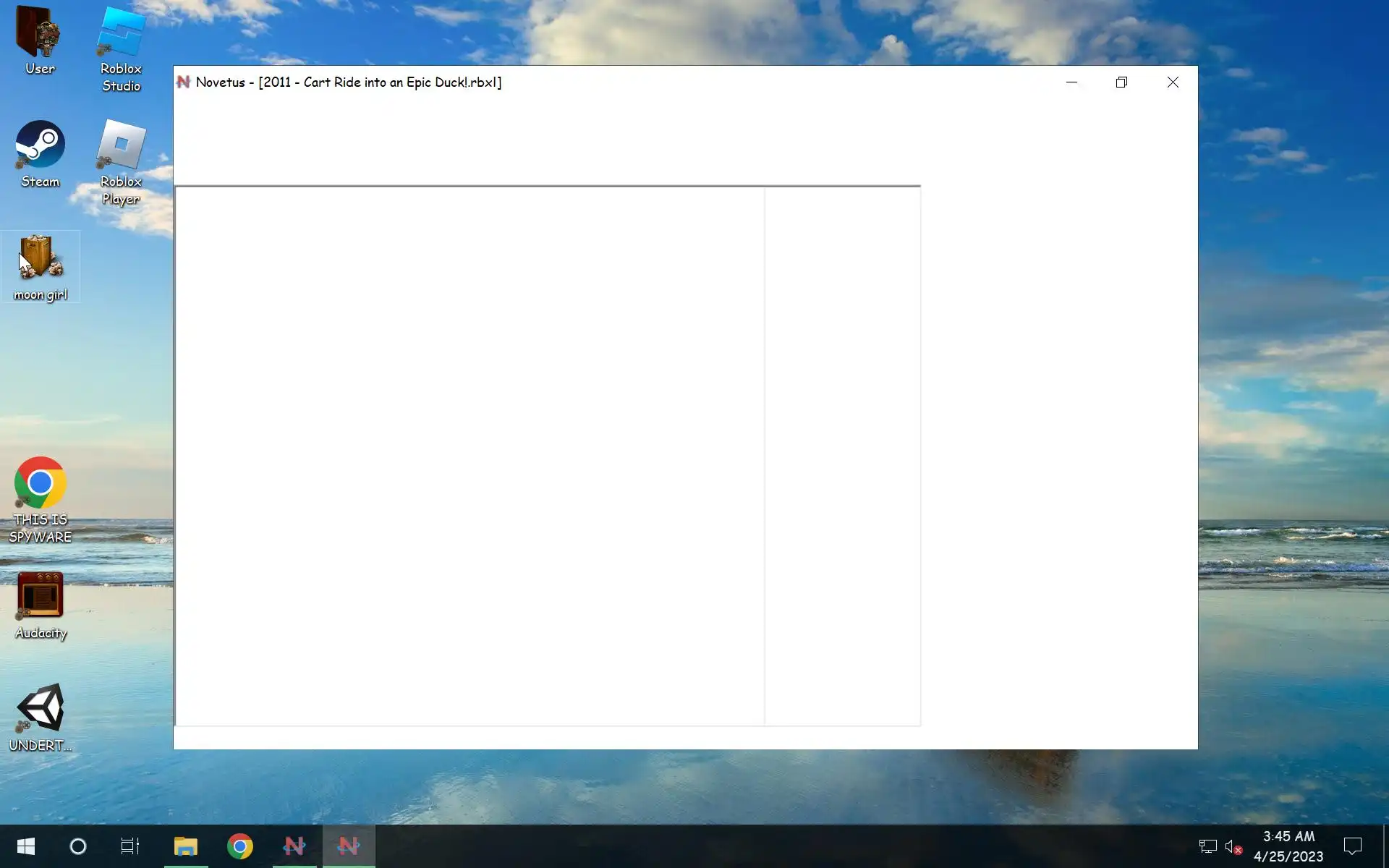Click the muted volume tray icon
This screenshot has height=868, width=1389.
1233,846
